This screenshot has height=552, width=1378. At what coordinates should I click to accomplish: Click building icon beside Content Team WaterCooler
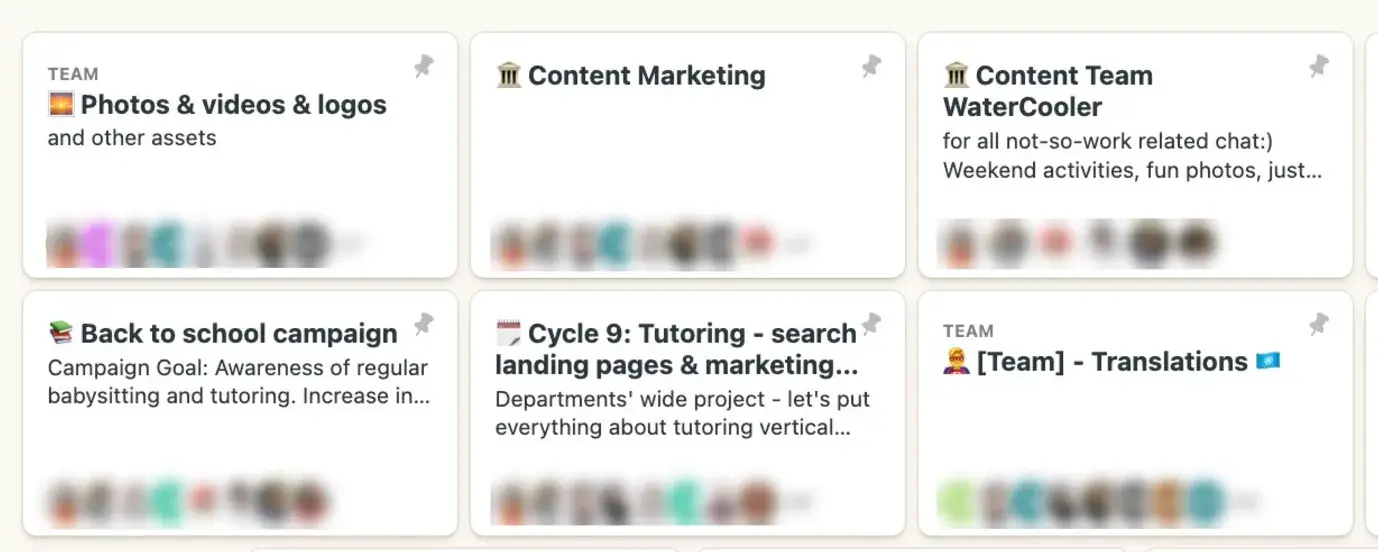[957, 75]
